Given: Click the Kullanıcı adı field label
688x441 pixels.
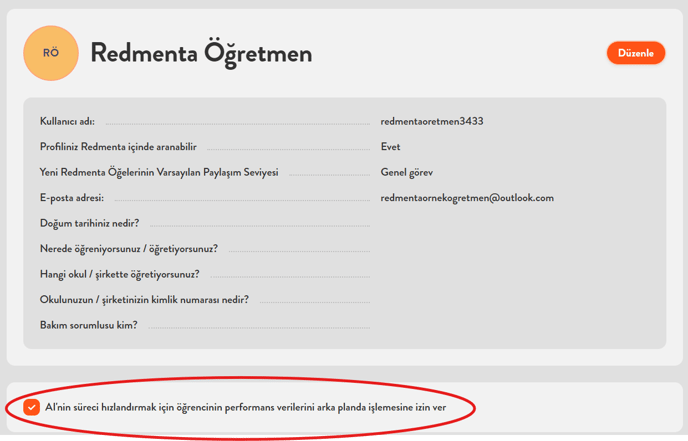Looking at the screenshot, I should click(67, 121).
